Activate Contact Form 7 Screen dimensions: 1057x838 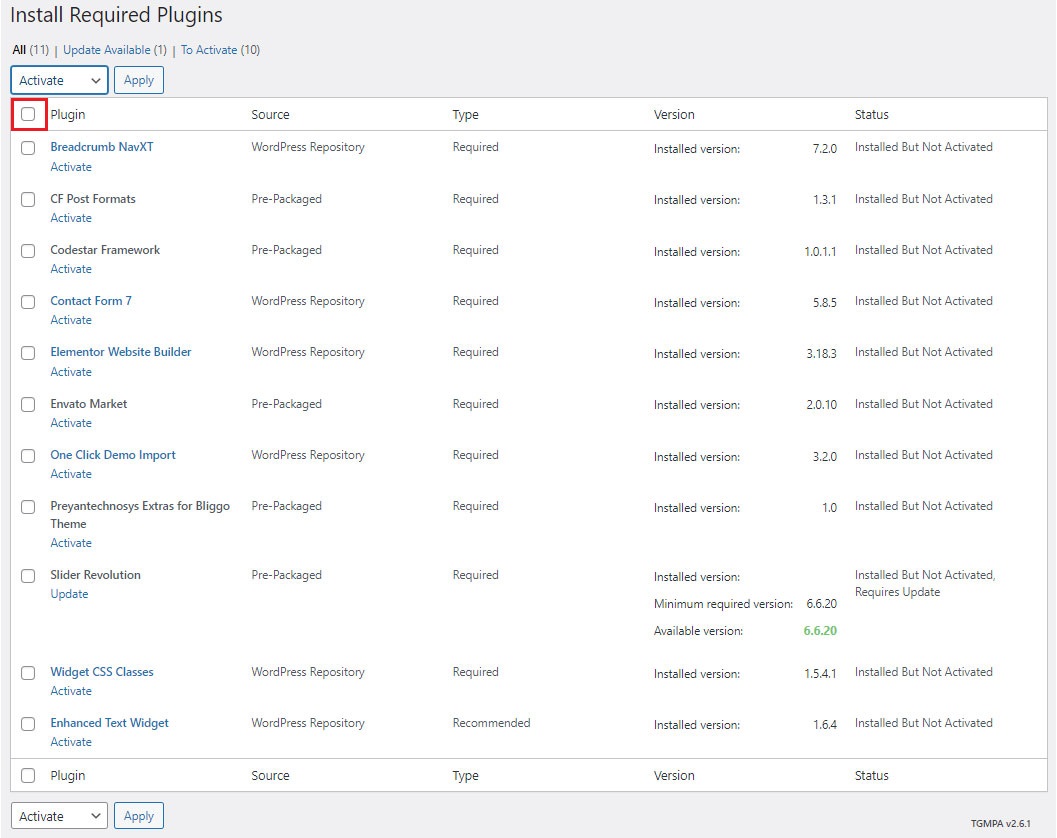71,320
